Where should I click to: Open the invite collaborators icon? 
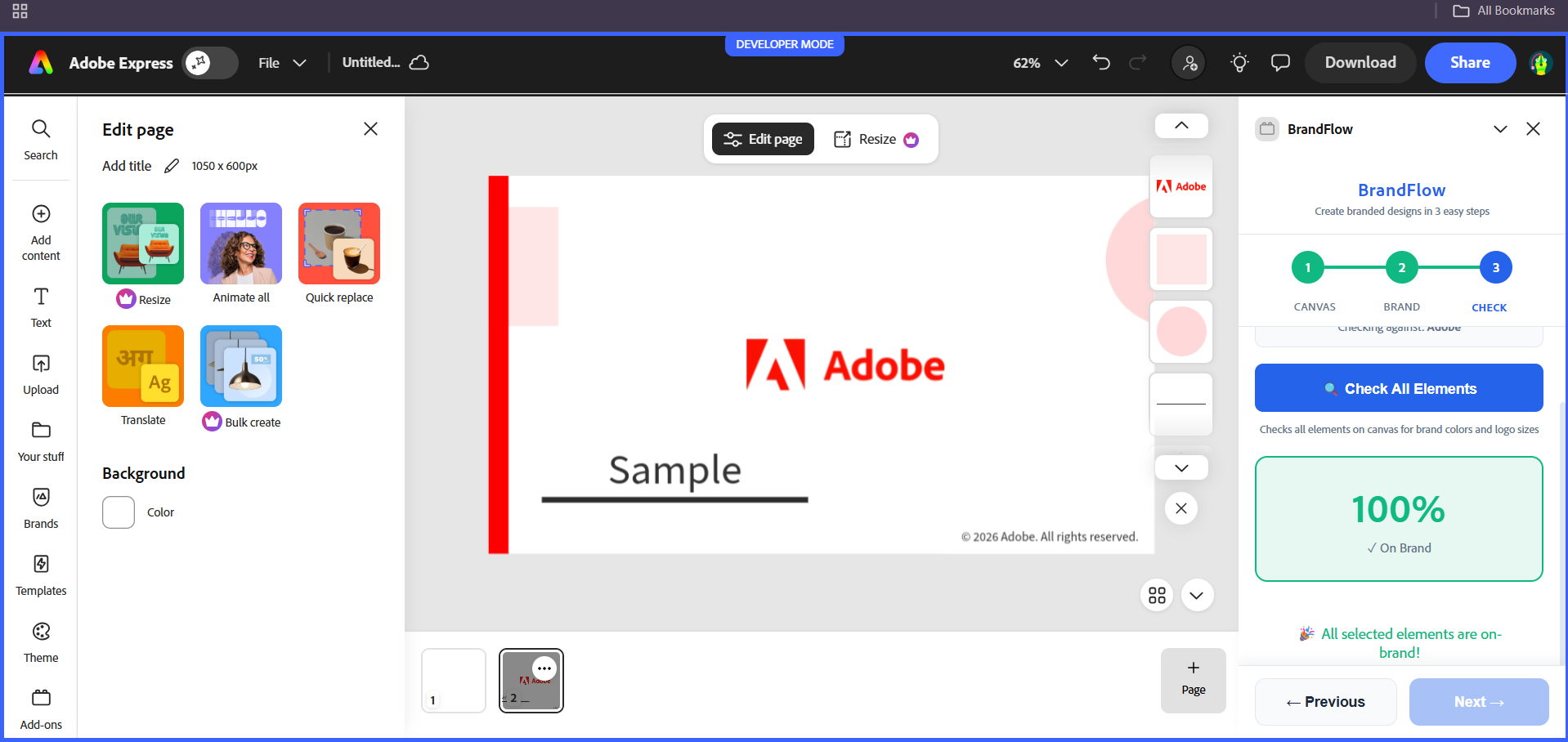(1189, 63)
